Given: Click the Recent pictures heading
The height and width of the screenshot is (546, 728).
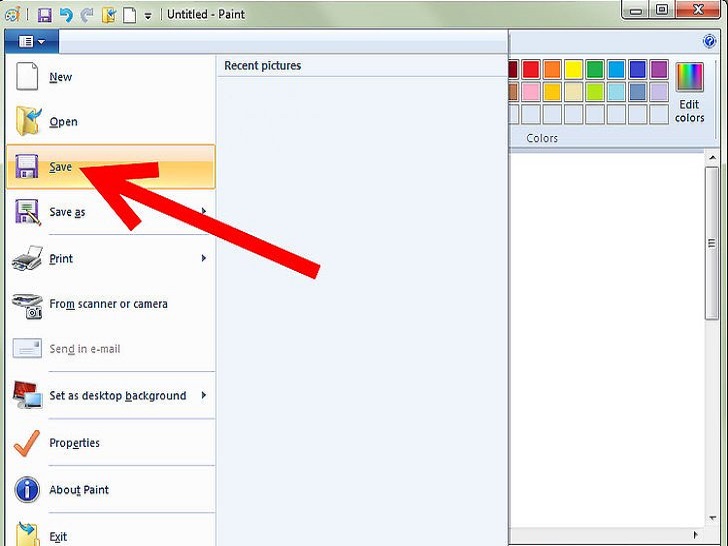Looking at the screenshot, I should tap(262, 66).
